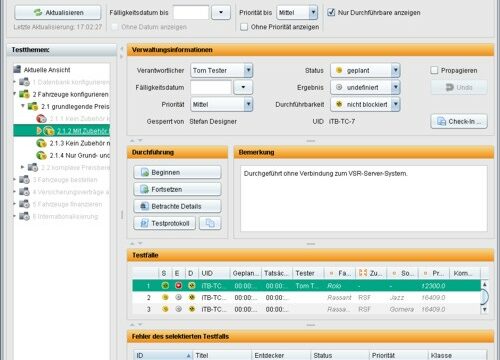Screen dimensions: 500x360
Task: Expand 3 Fahrzeuge bestellen node
Action: click(14, 179)
